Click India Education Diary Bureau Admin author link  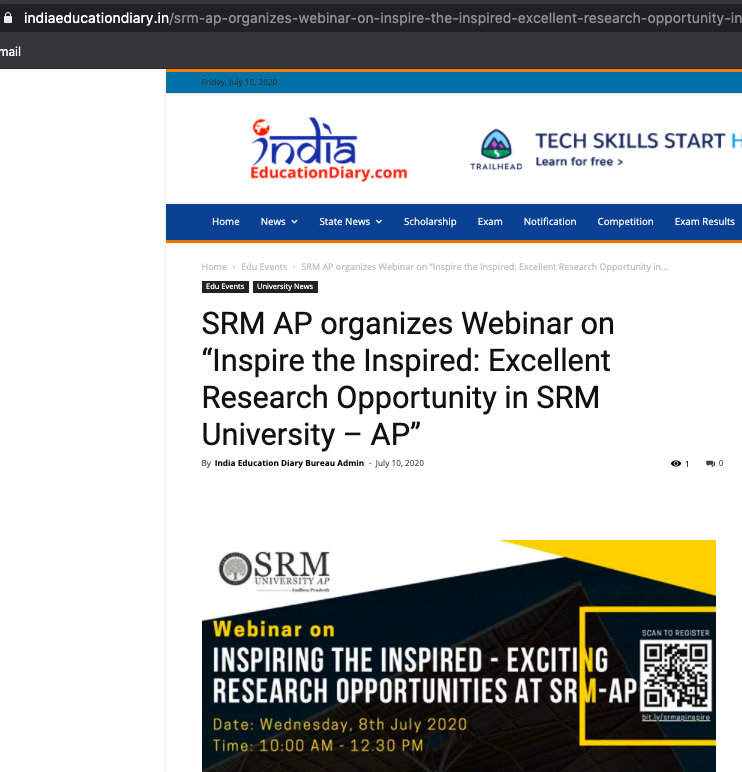click(289, 463)
